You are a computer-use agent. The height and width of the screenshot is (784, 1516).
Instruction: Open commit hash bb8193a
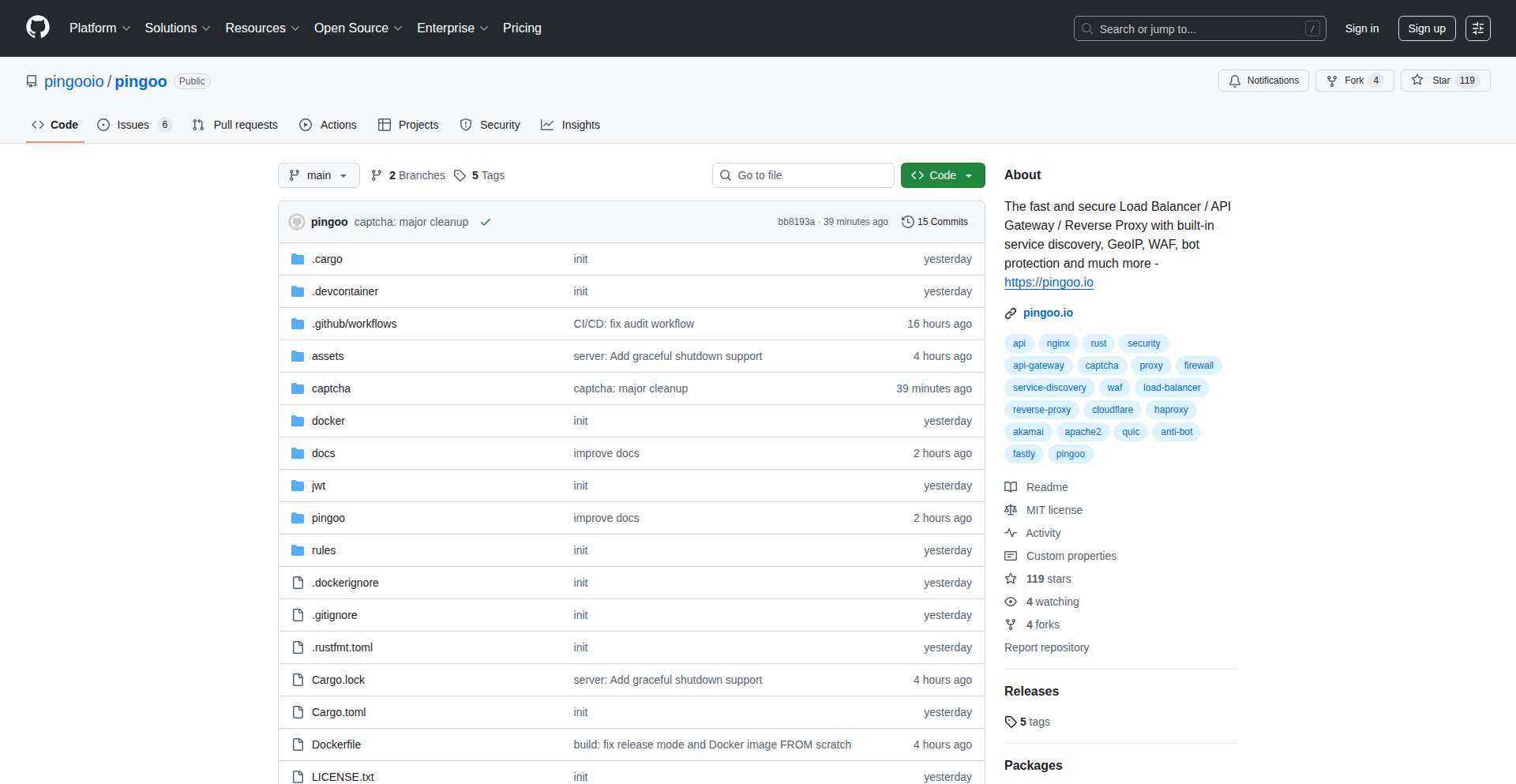[x=796, y=222]
